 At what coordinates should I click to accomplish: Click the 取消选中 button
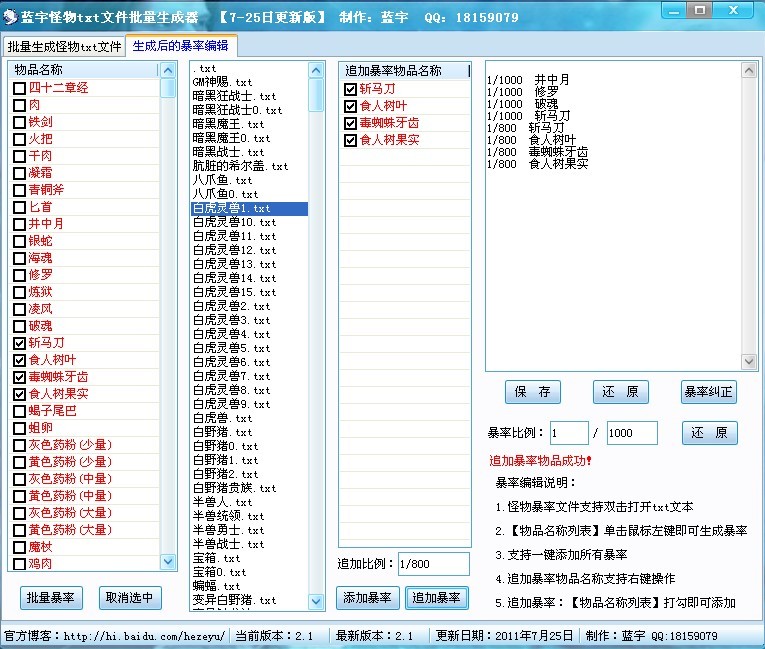point(130,598)
